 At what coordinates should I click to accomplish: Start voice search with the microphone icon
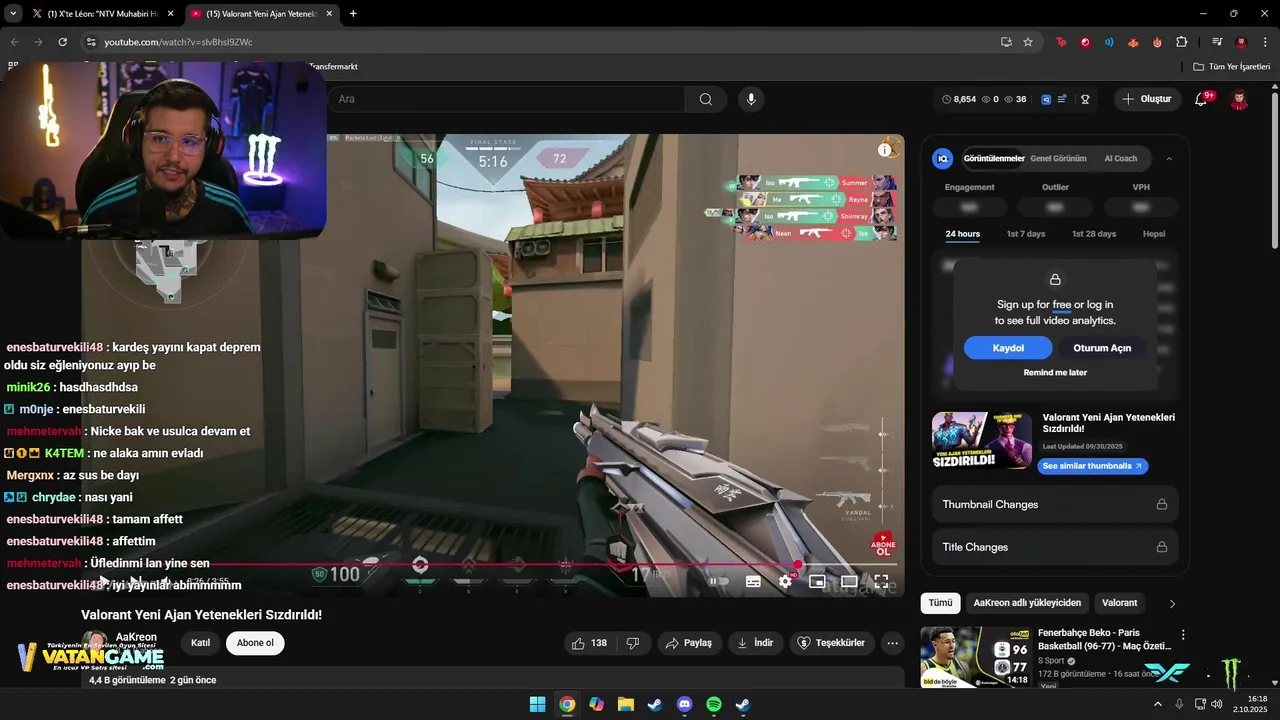tap(751, 99)
